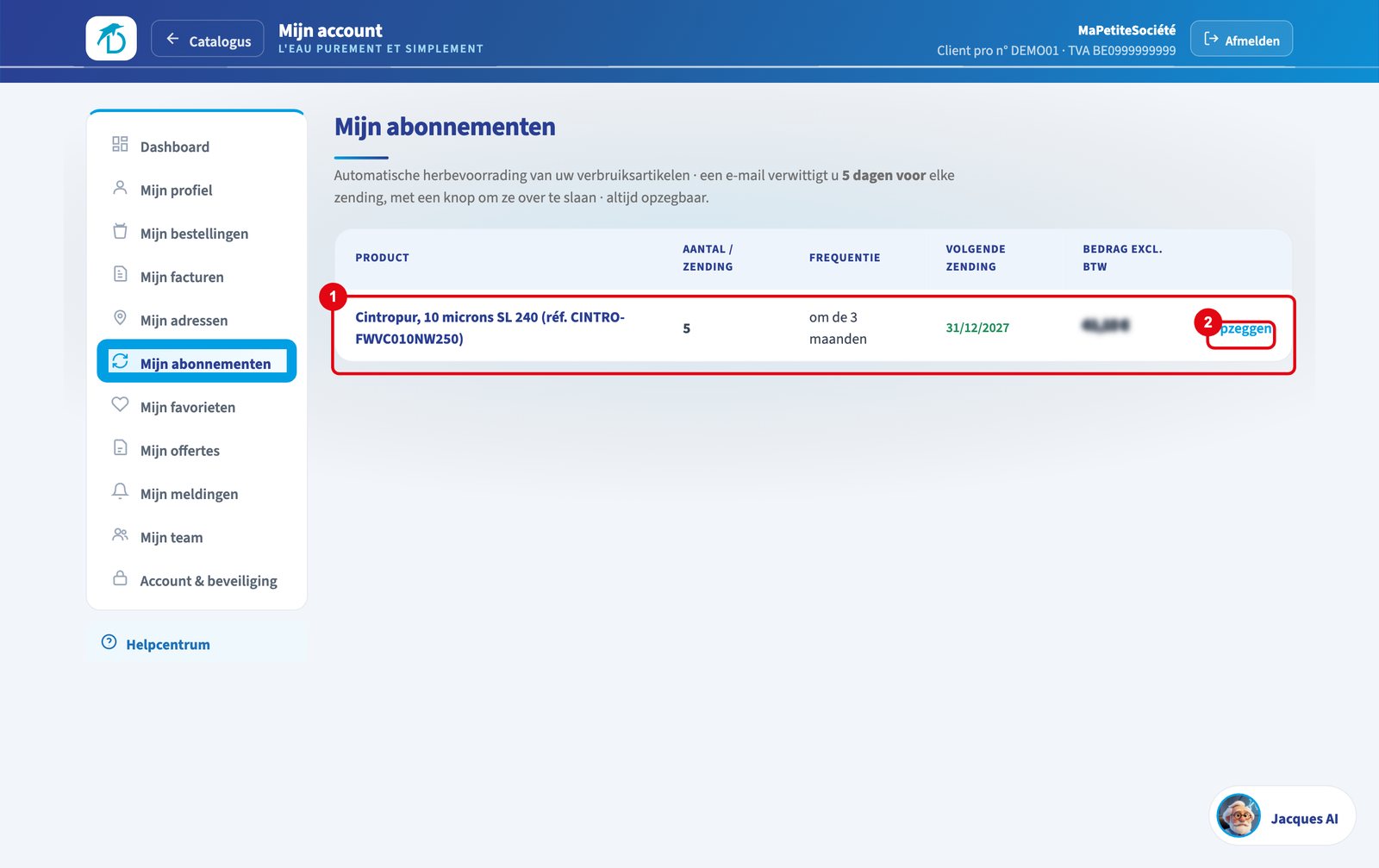Viewport: 1379px width, 868px height.
Task: Open the Jacques AI chat label
Action: [1304, 819]
